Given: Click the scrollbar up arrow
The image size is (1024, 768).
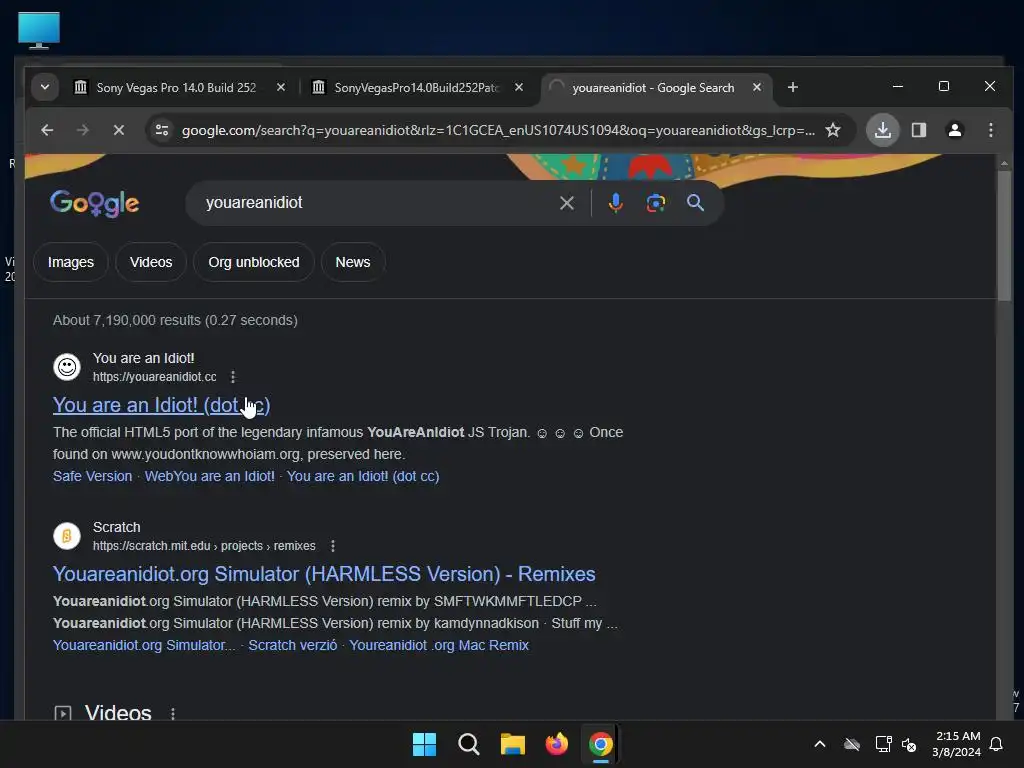Looking at the screenshot, I should click(1004, 163).
